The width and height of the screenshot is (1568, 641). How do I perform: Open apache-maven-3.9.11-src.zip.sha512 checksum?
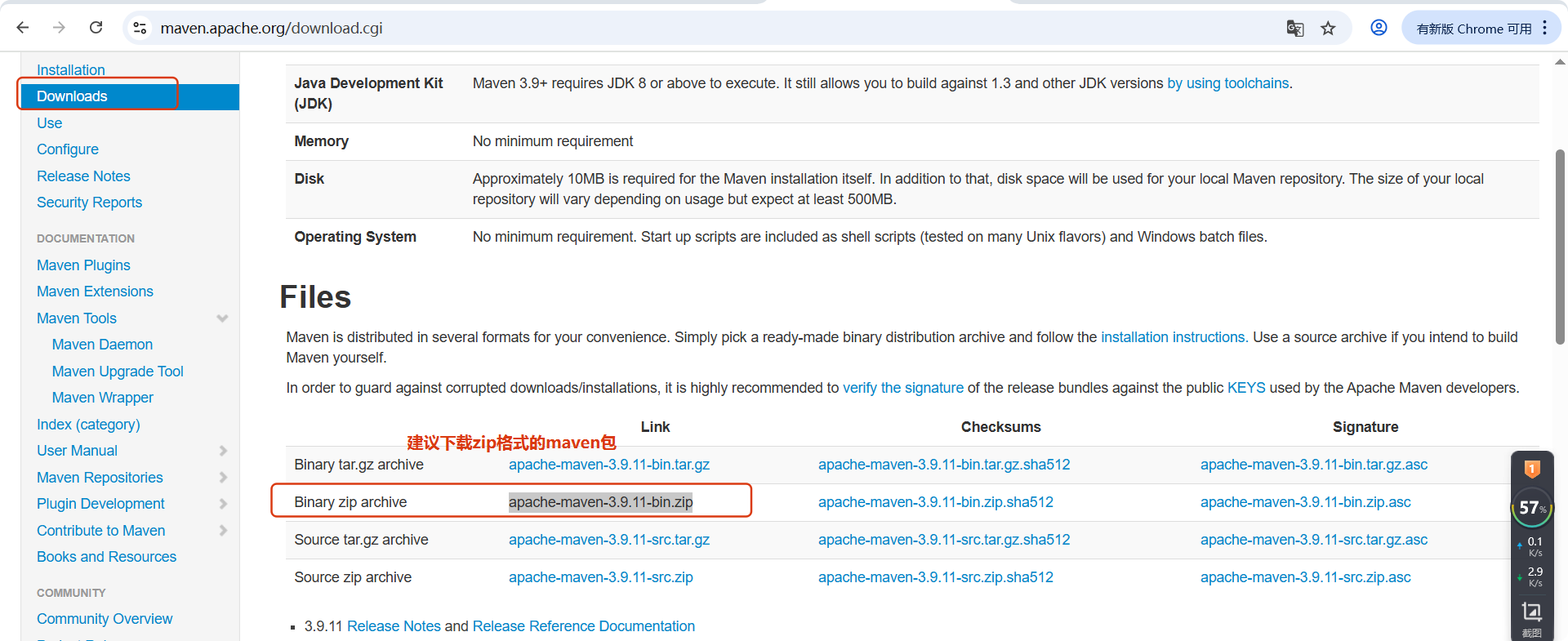pyautogui.click(x=936, y=577)
